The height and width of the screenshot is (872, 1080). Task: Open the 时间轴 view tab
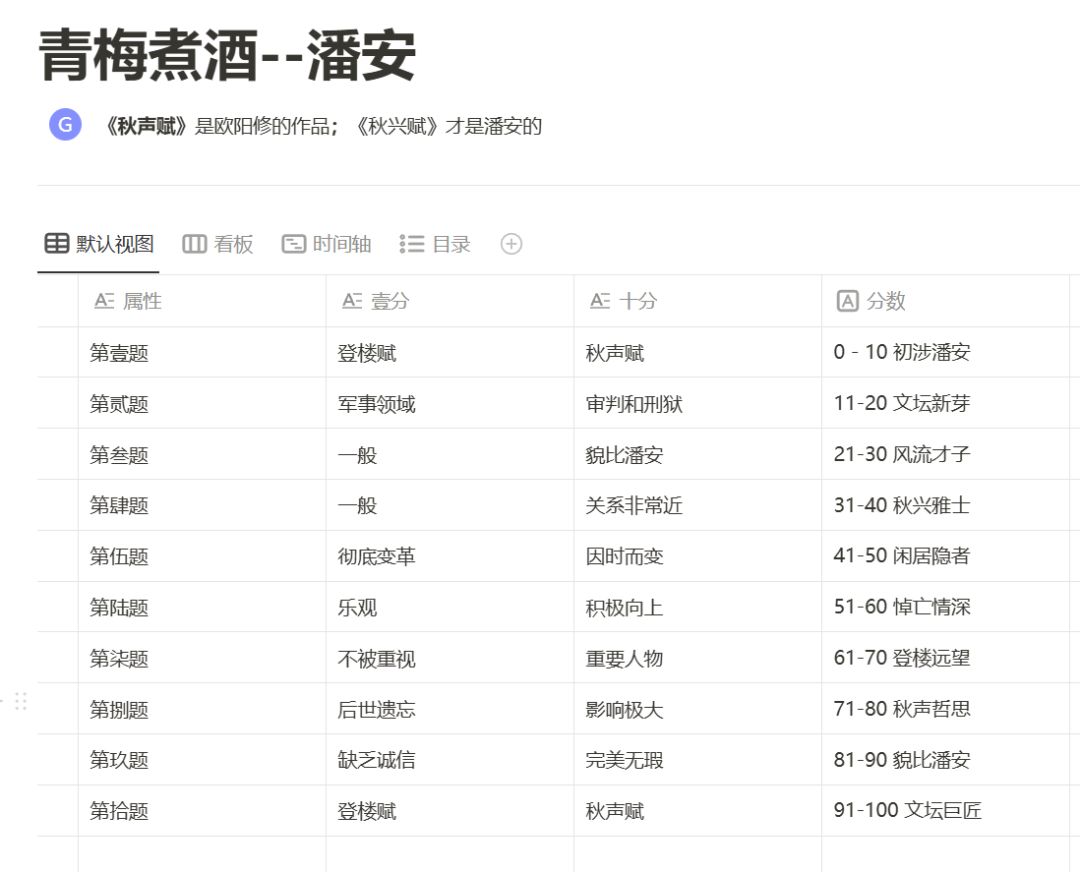coord(326,244)
